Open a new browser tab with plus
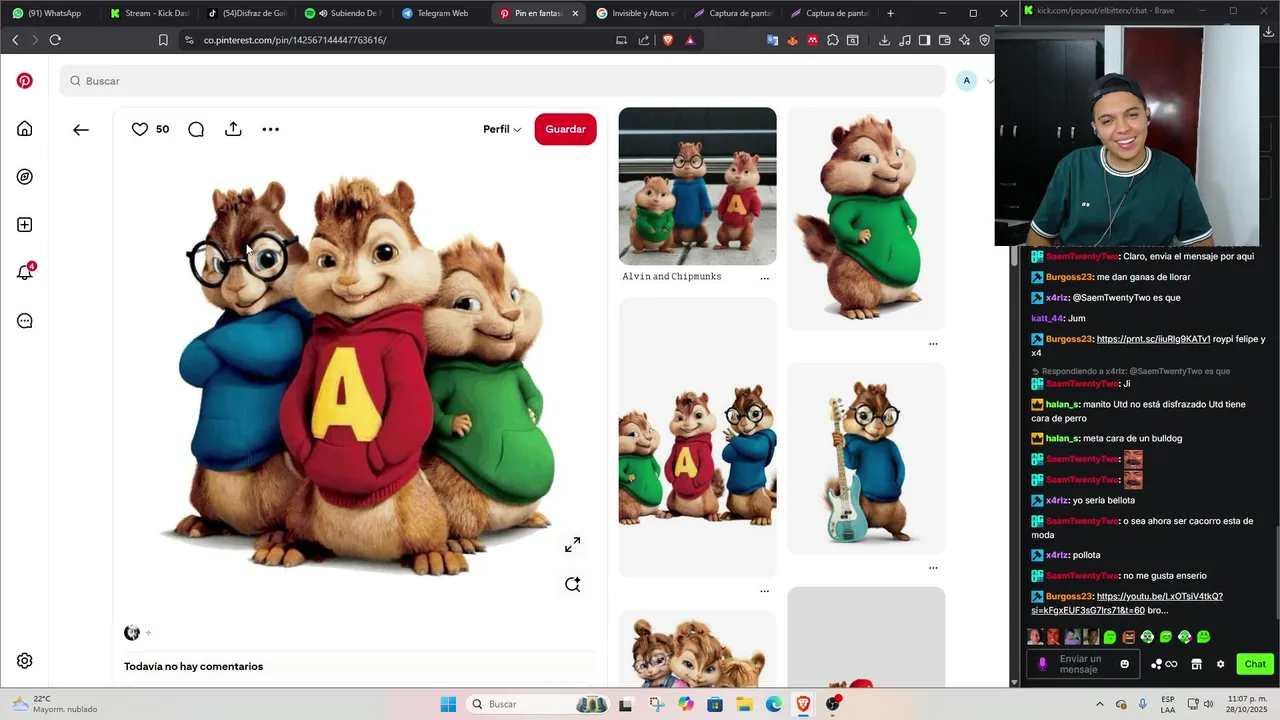 coord(890,13)
